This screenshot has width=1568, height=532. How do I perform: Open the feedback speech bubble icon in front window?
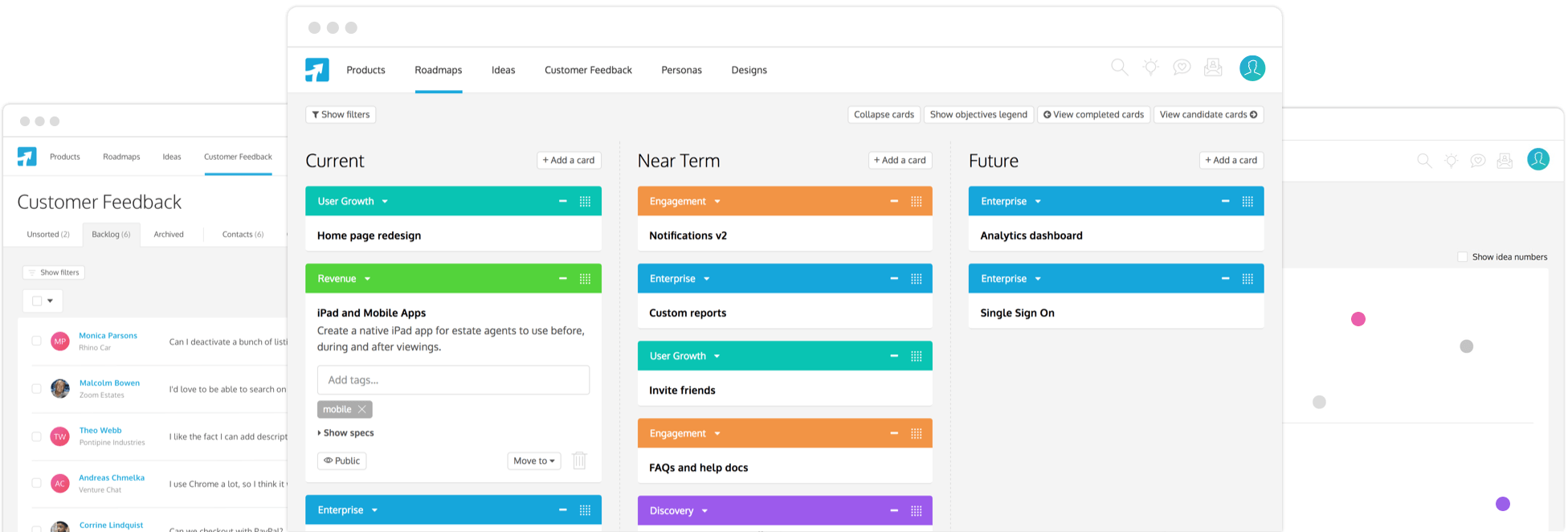tap(1182, 68)
